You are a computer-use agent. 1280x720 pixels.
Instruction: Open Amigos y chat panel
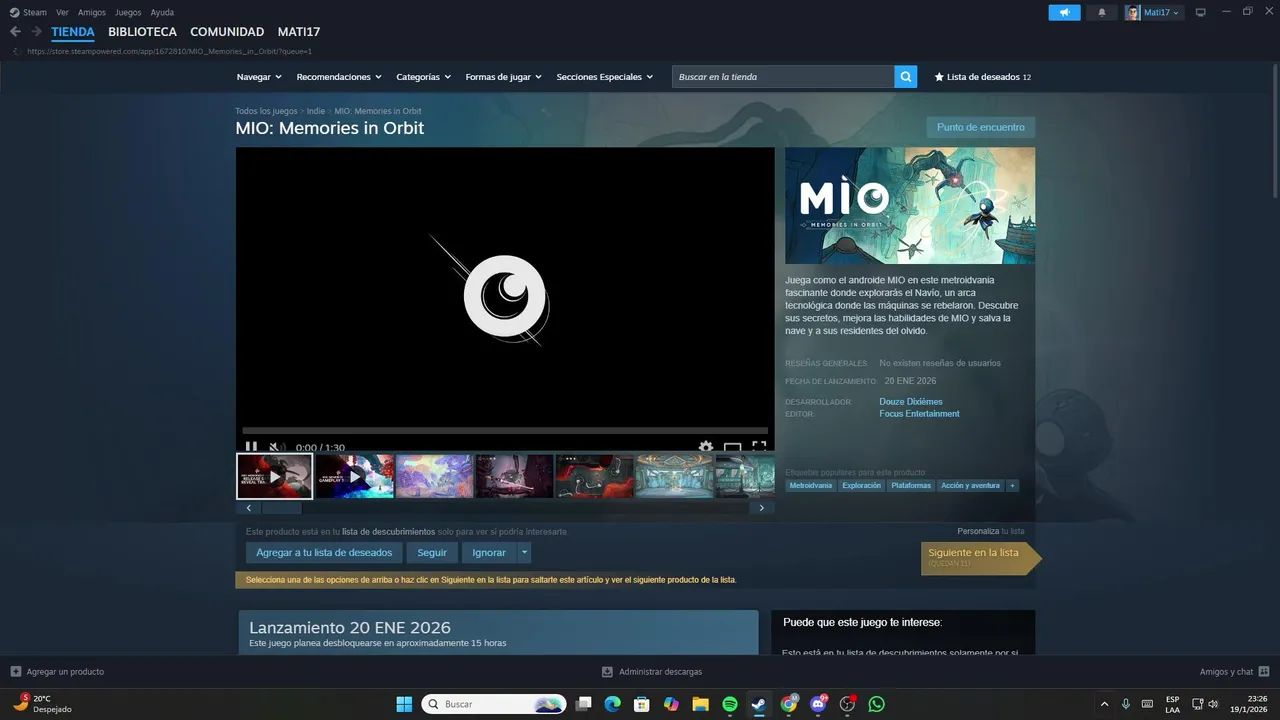[1234, 672]
